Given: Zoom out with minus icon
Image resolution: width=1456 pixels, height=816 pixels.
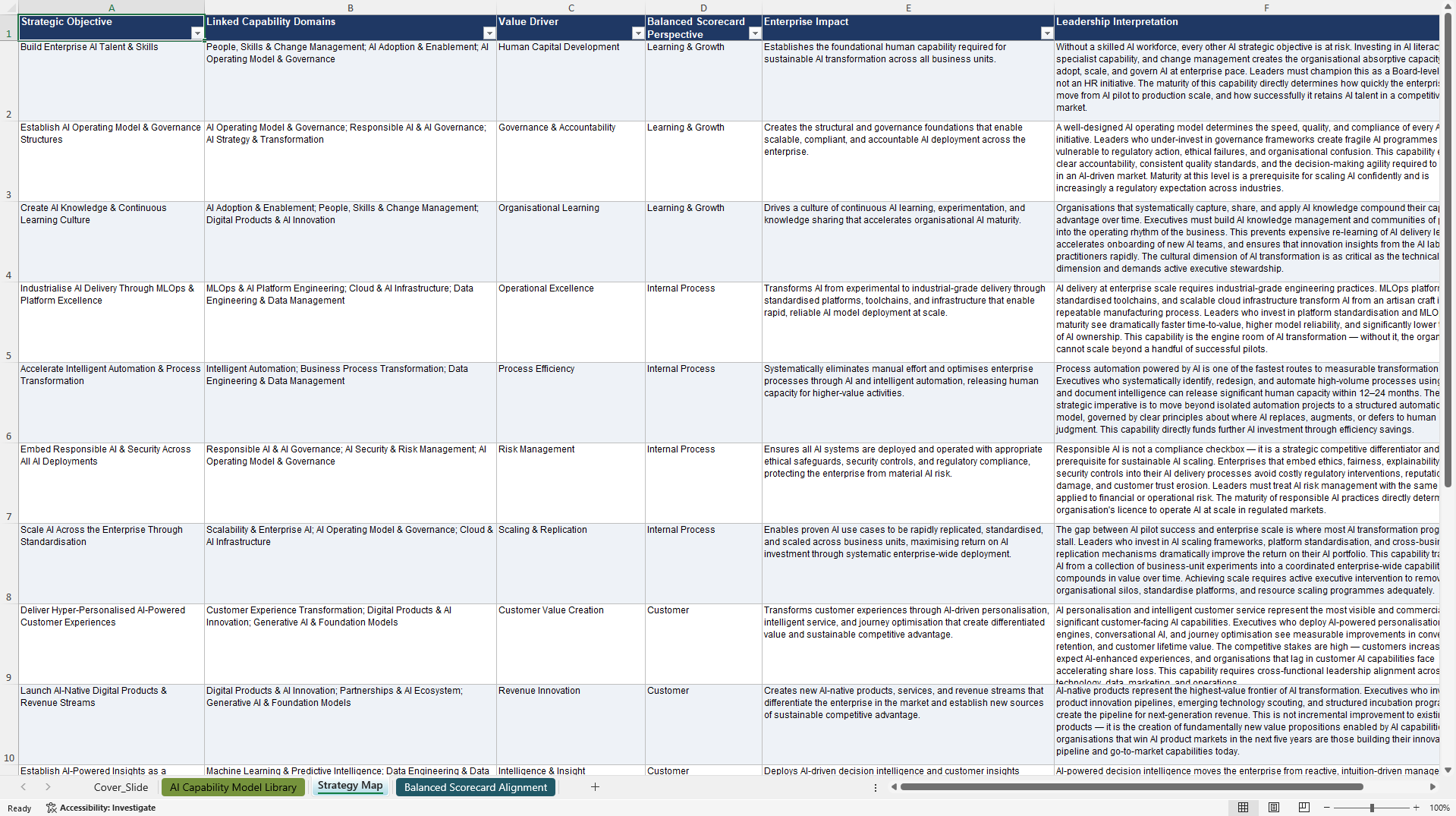Looking at the screenshot, I should click(1328, 808).
